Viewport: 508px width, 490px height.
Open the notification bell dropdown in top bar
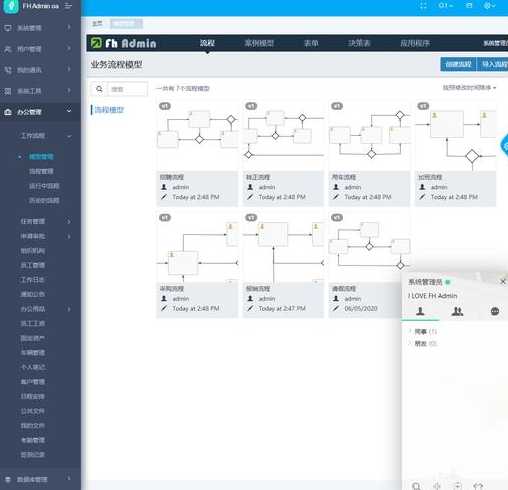445,6
